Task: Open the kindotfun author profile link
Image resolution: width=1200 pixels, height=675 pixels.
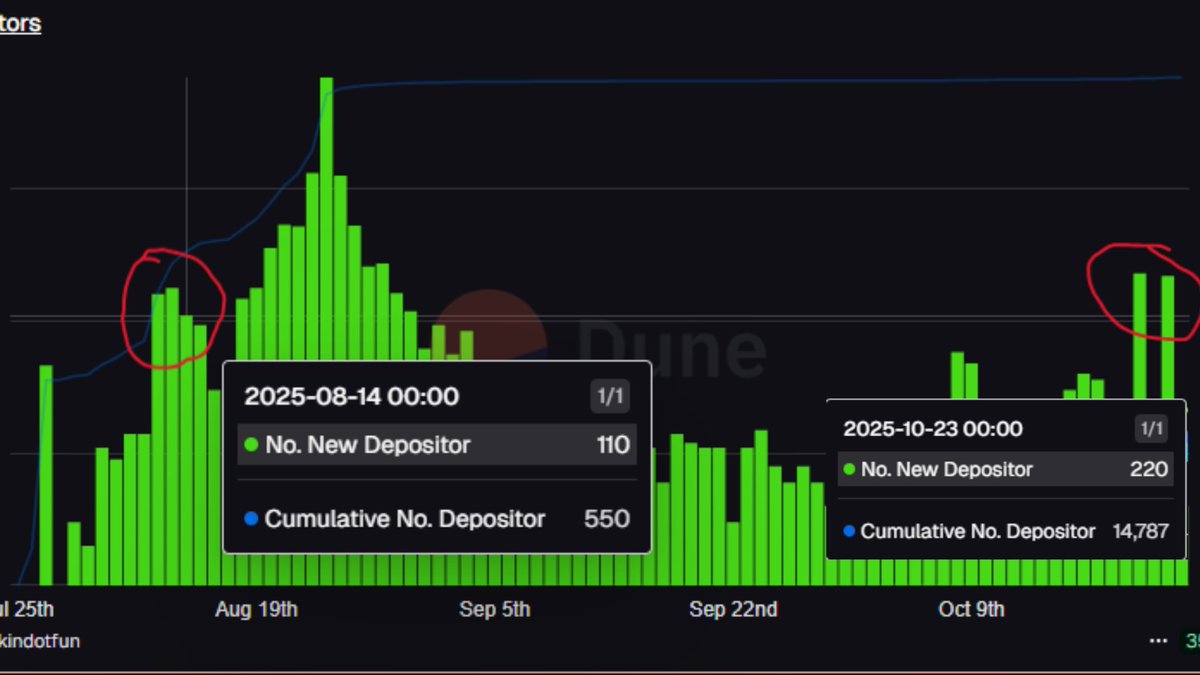Action: pos(42,641)
